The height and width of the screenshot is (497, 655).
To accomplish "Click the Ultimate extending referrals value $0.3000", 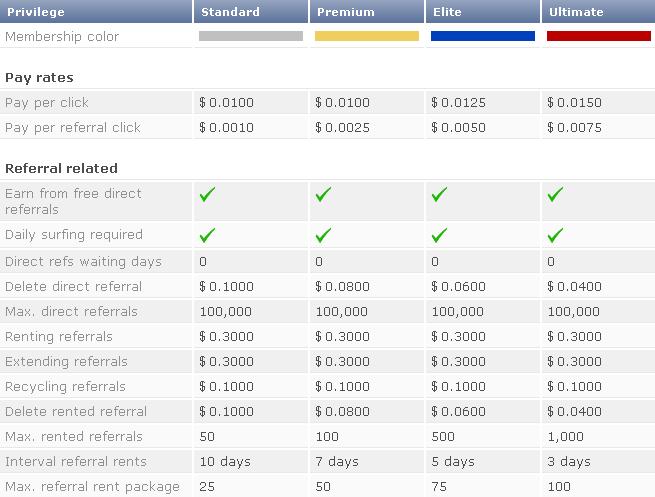I will point(574,362).
